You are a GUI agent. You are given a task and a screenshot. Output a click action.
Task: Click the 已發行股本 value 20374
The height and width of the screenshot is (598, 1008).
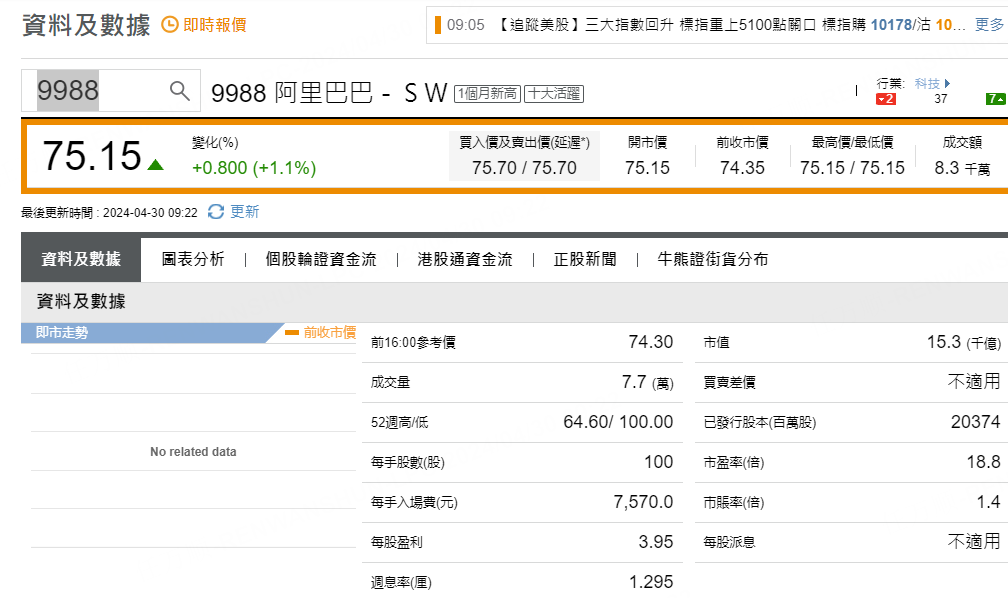[976, 422]
